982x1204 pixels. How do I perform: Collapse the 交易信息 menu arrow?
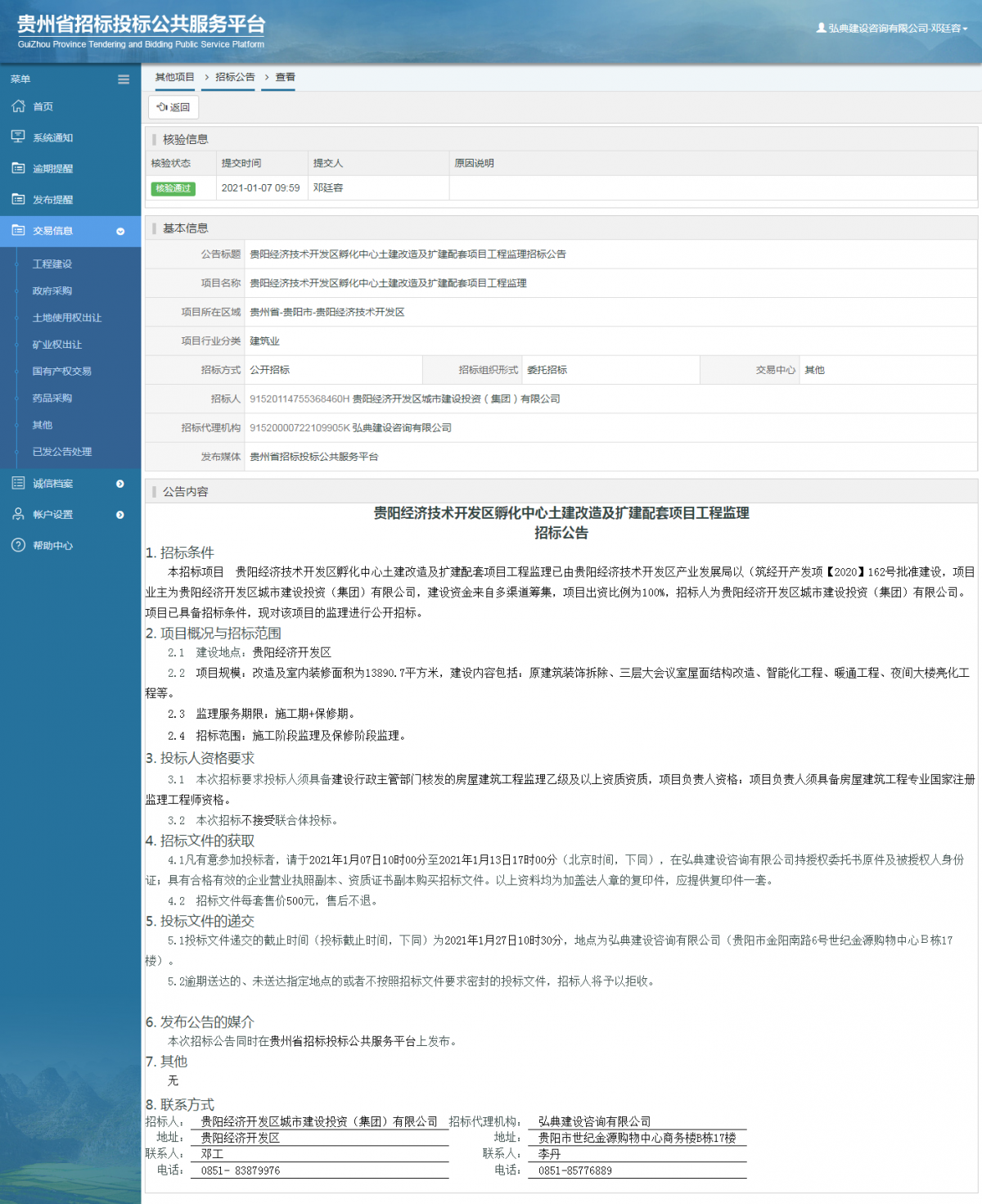point(120,232)
